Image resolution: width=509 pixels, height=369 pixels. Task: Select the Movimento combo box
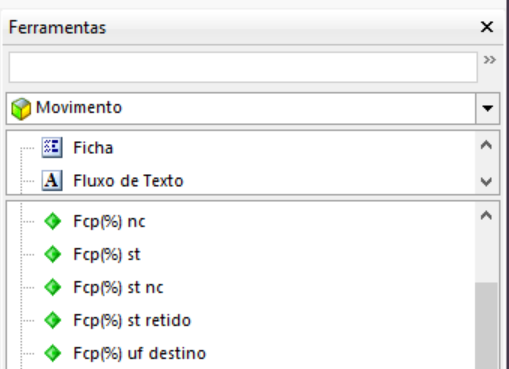[253, 109]
